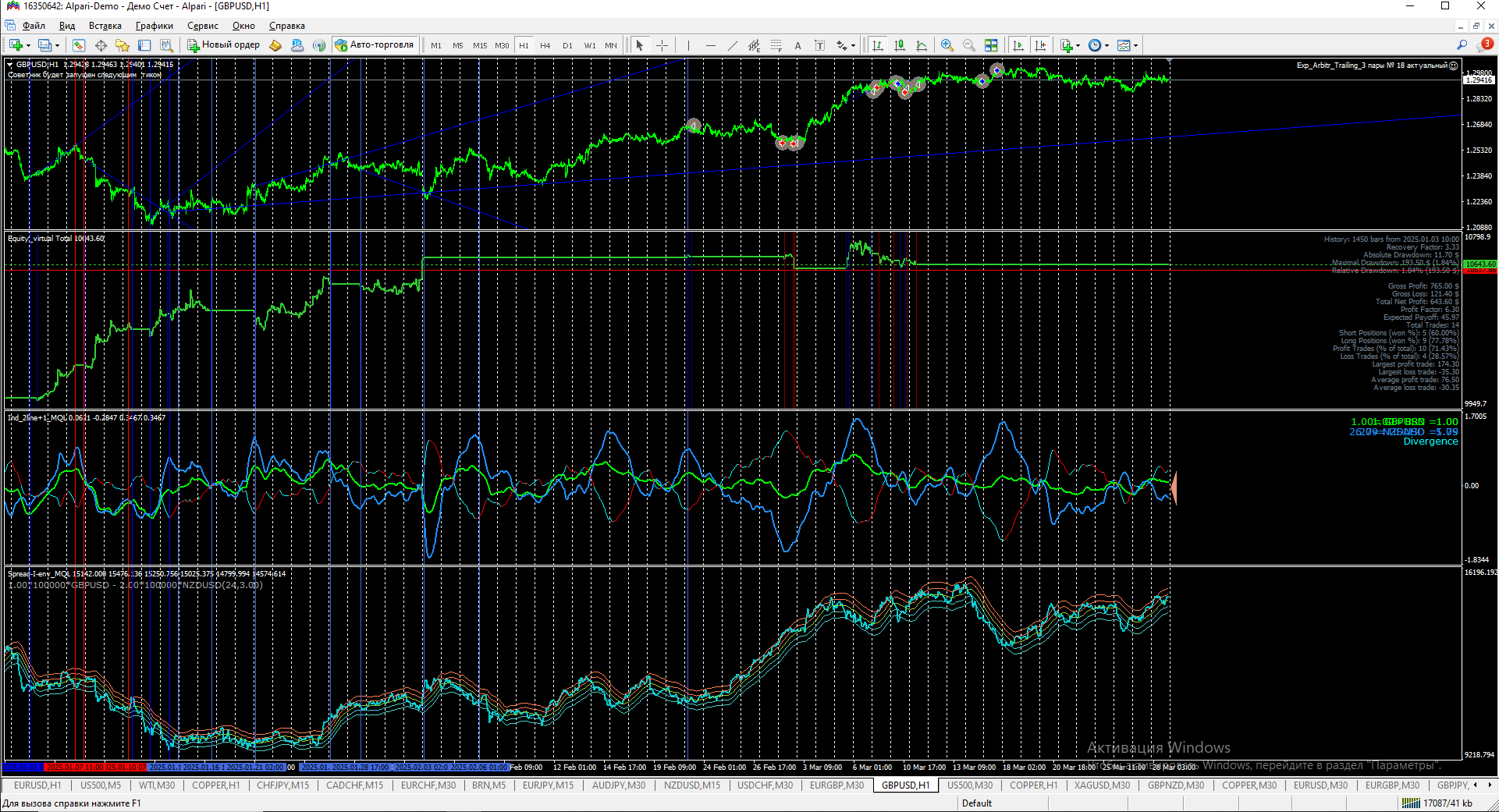Click the Default profile in the status bar
The width and height of the screenshot is (1499, 812).
pyautogui.click(x=977, y=803)
